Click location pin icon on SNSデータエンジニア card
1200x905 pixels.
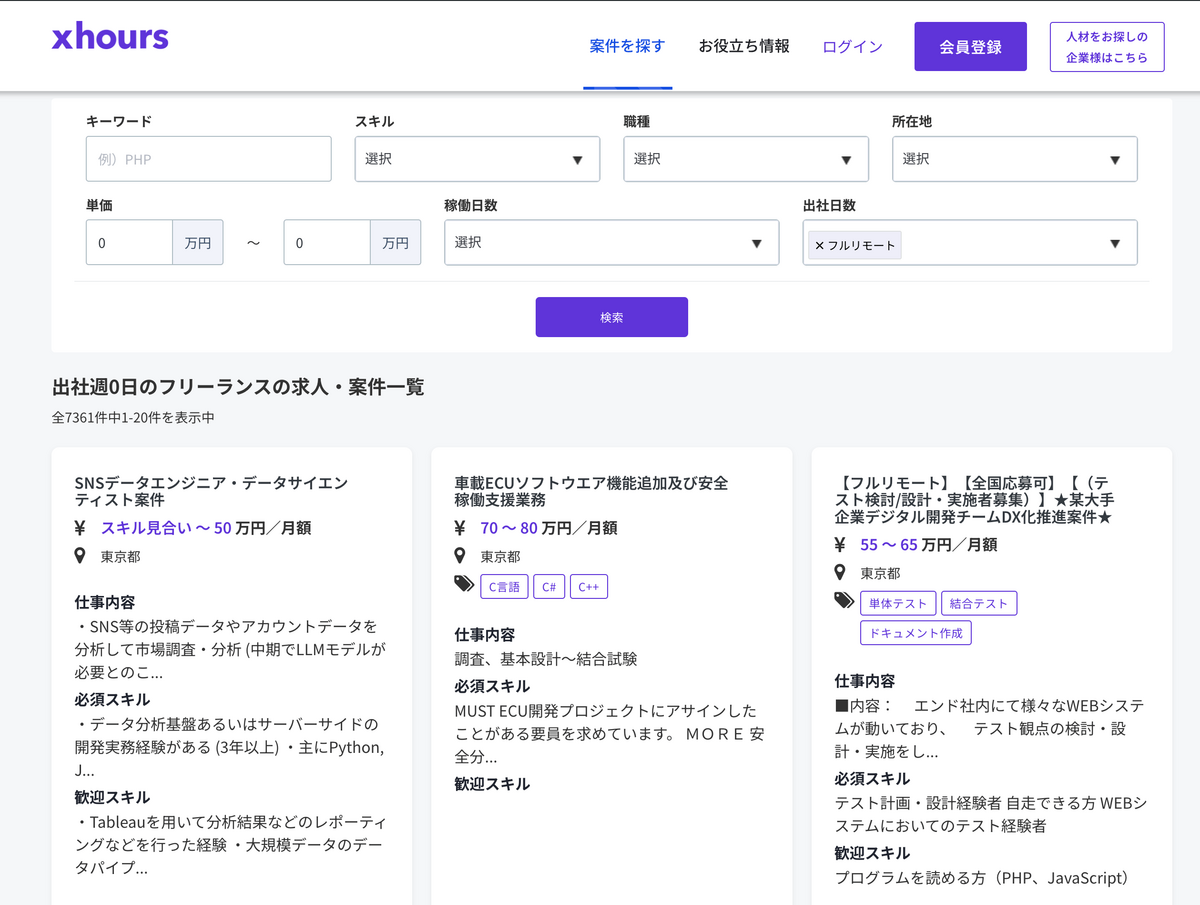pos(80,556)
